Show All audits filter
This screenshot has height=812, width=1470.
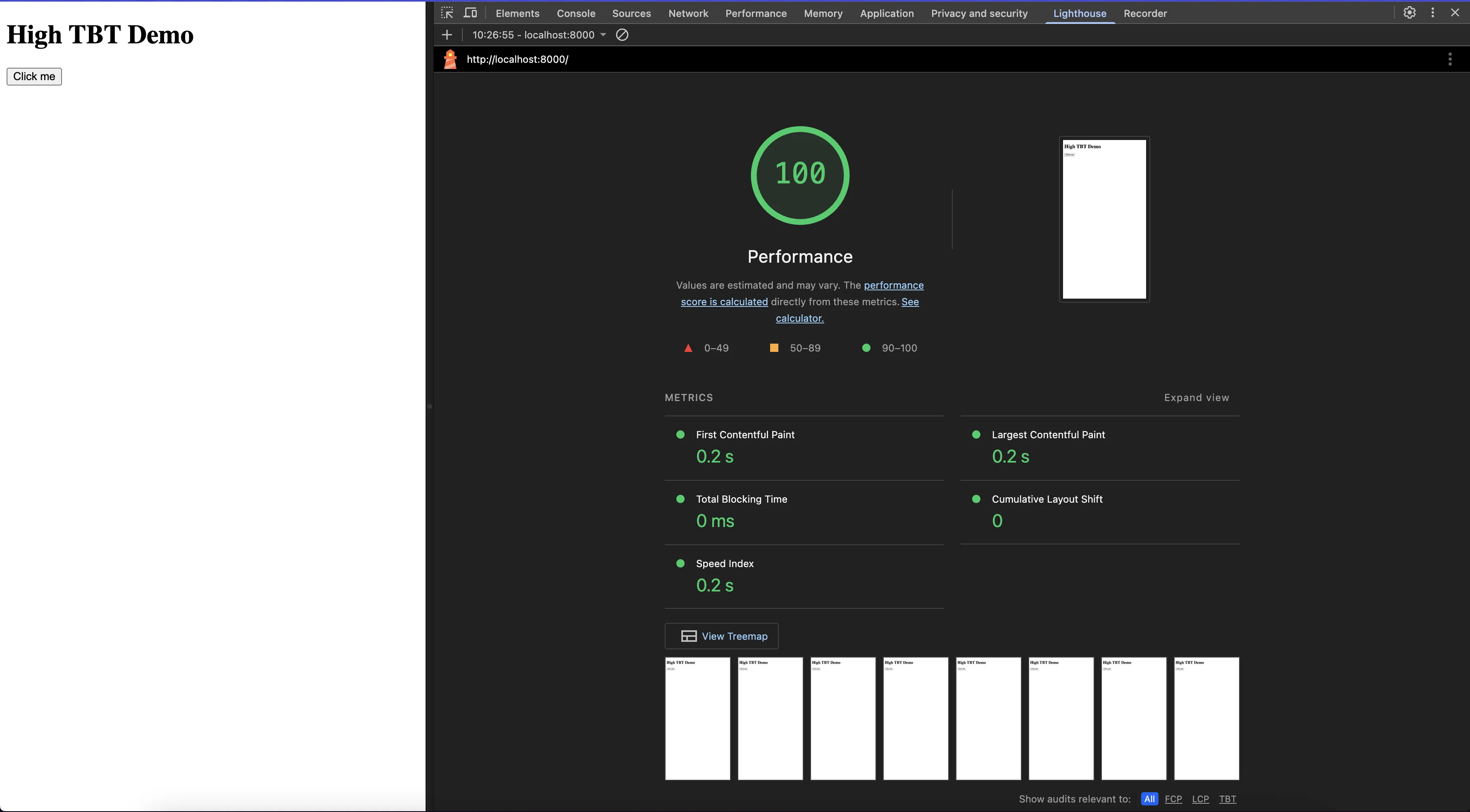point(1149,799)
